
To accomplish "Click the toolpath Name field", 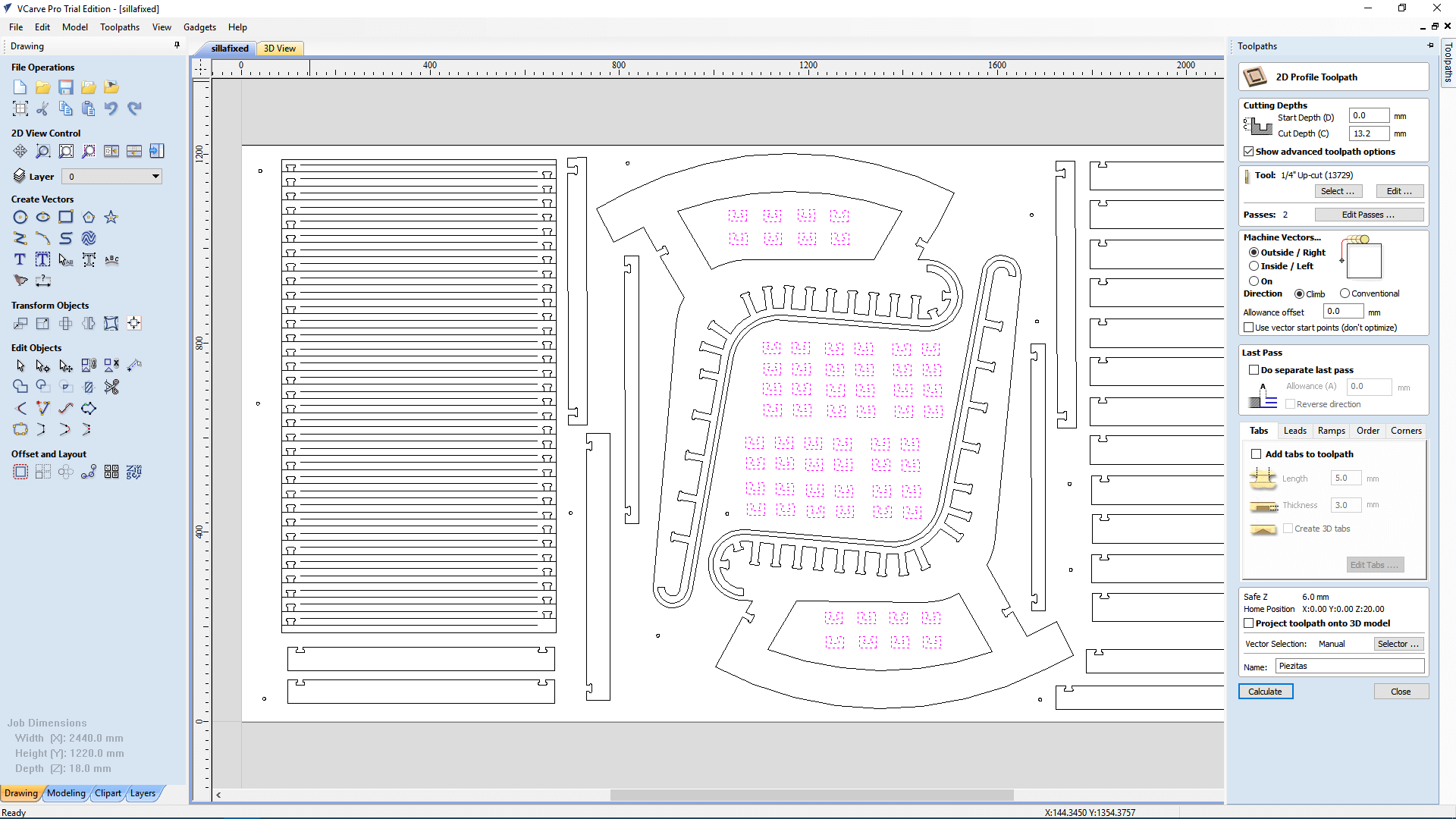I will [x=1350, y=666].
